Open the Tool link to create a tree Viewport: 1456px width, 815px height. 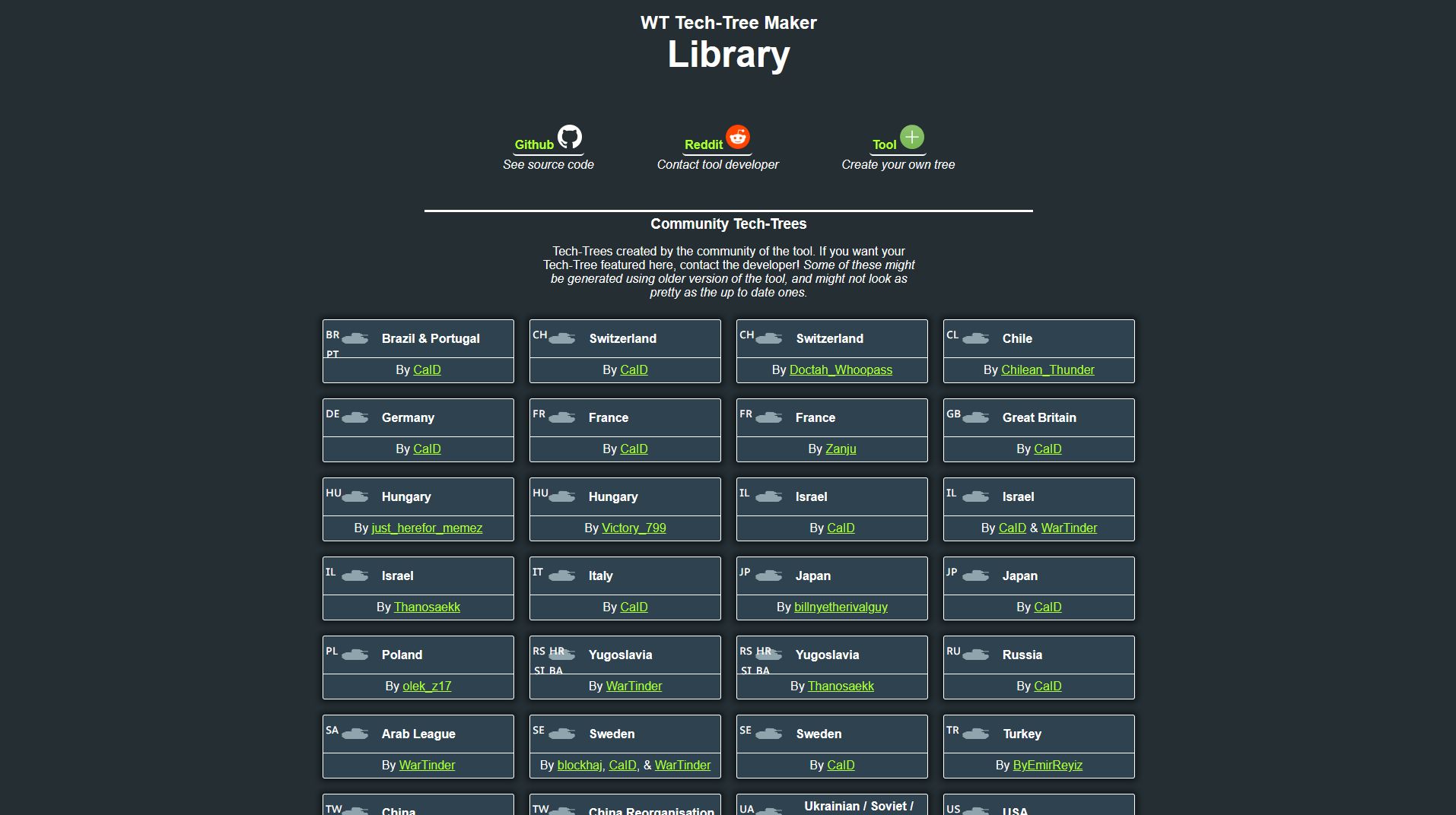(884, 144)
